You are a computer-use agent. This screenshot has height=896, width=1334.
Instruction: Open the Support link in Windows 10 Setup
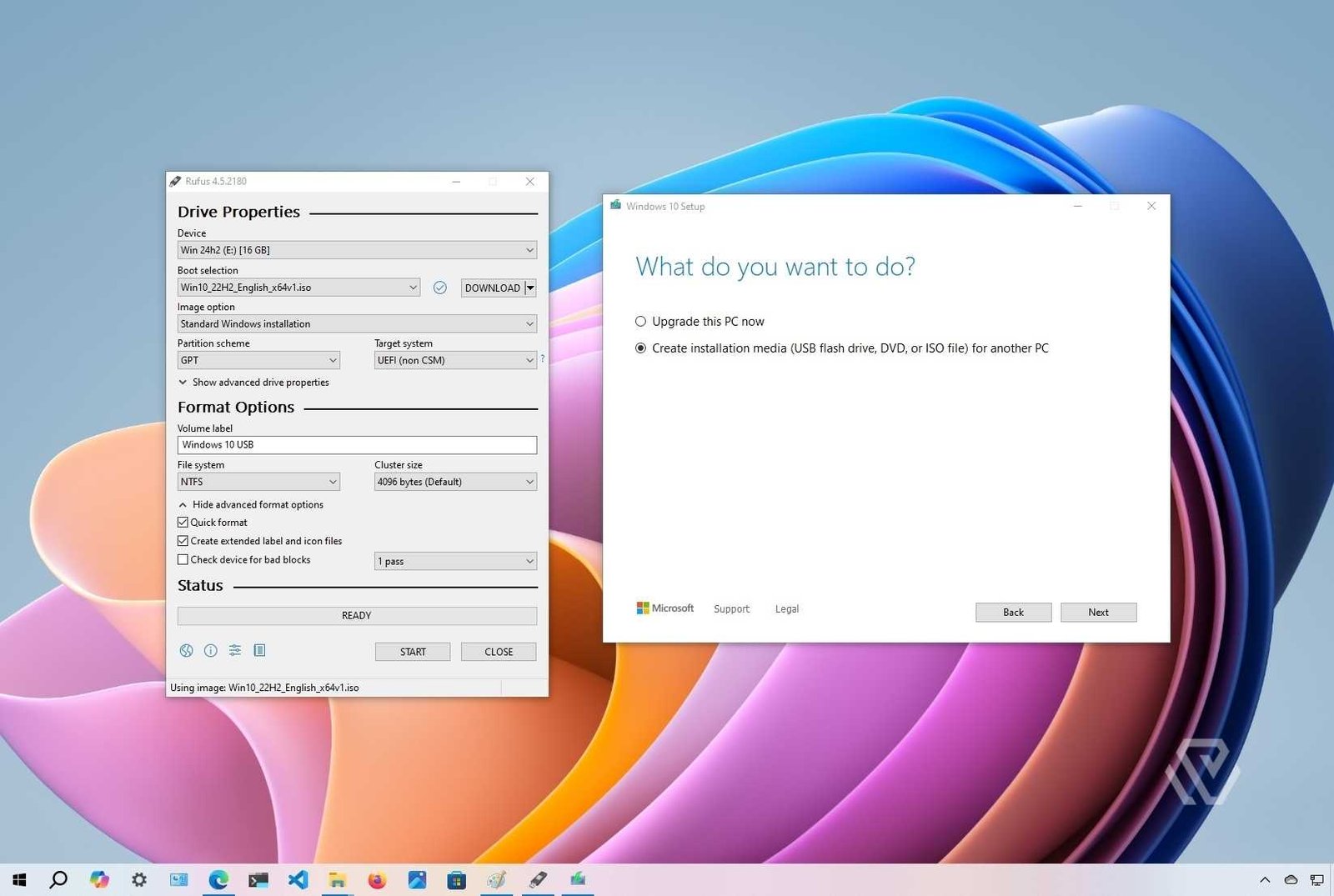[731, 608]
